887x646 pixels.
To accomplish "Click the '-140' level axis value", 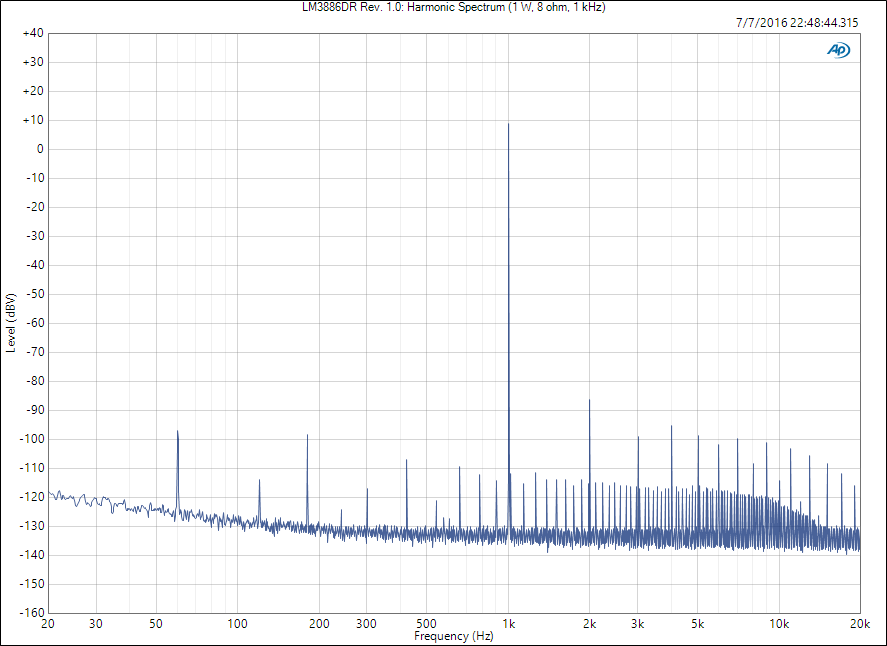I will 32,555.
